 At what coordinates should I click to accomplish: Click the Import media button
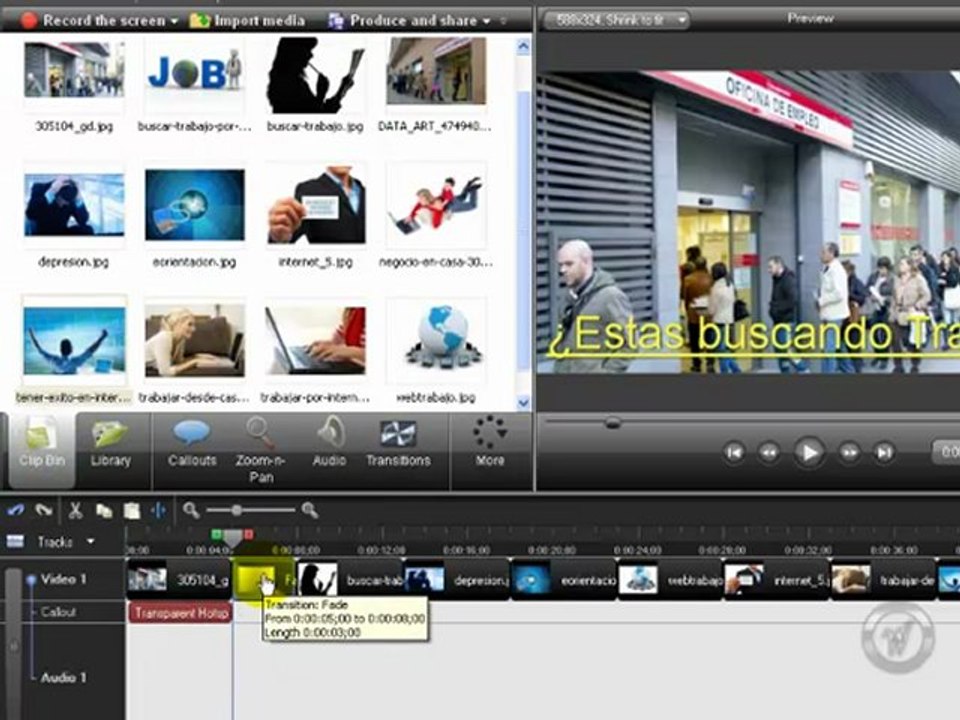tap(247, 21)
